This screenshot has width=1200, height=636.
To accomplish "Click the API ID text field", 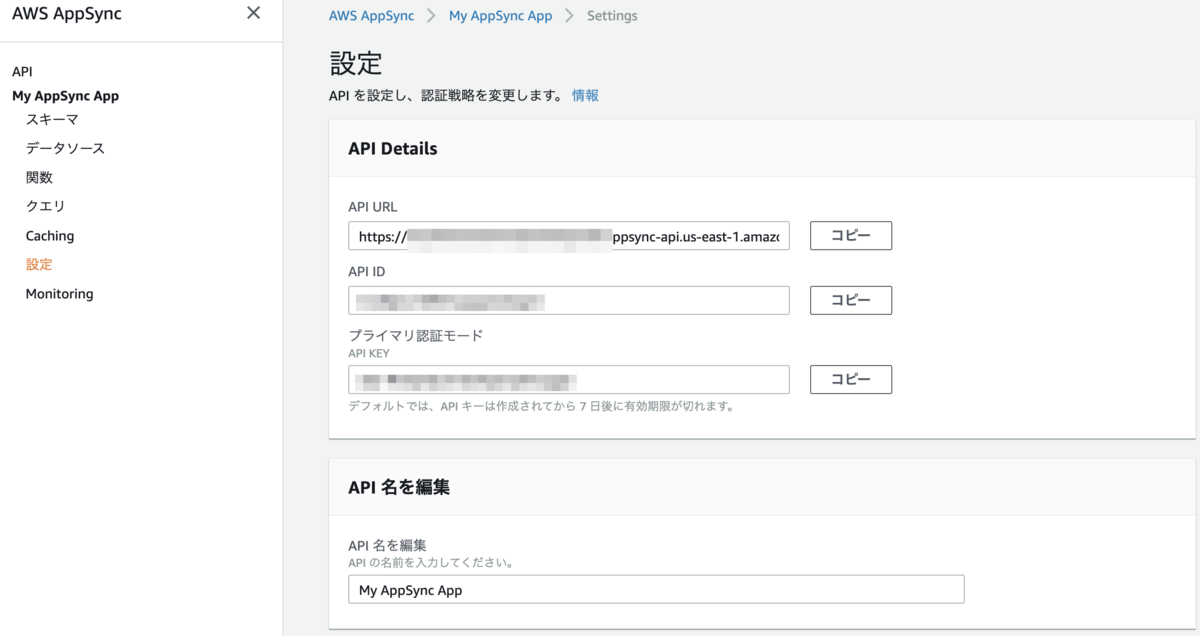I will click(x=569, y=300).
